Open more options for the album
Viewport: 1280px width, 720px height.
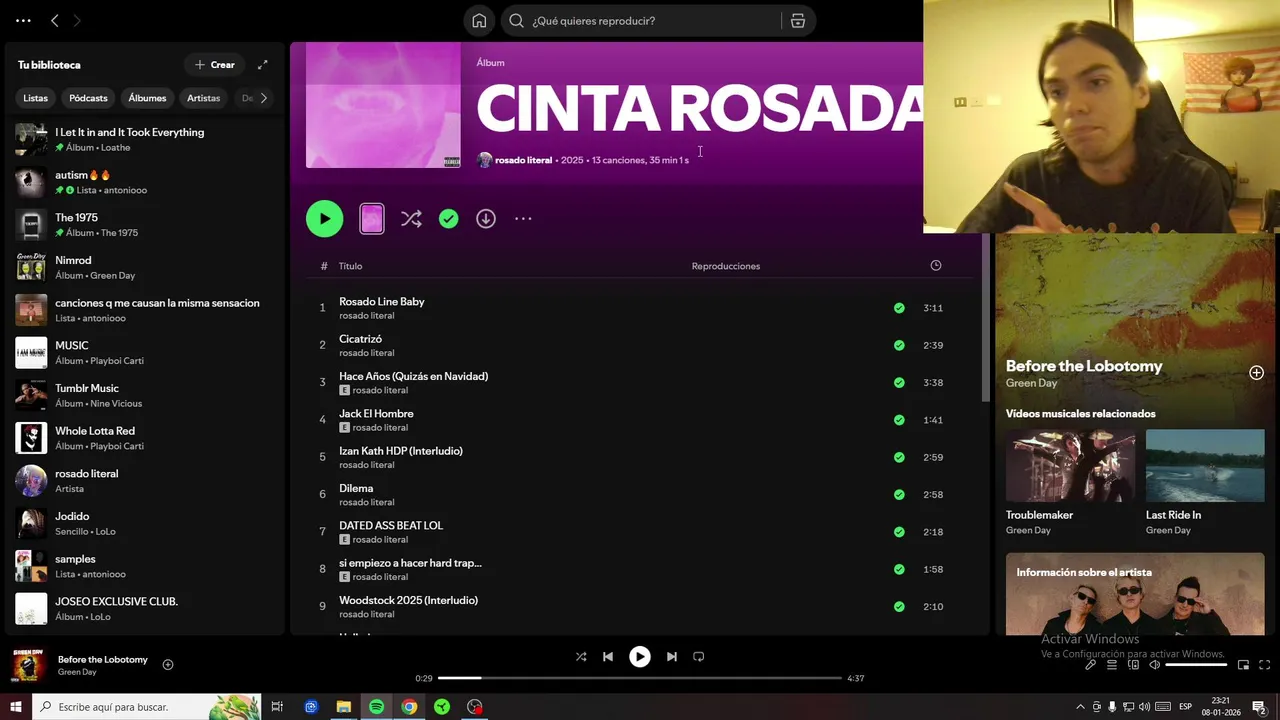click(523, 219)
